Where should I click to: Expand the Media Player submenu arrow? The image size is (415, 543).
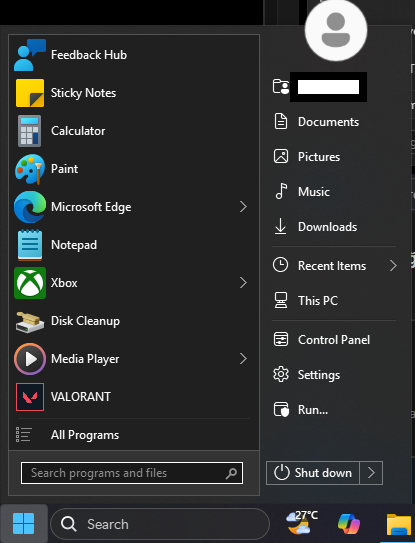243,359
